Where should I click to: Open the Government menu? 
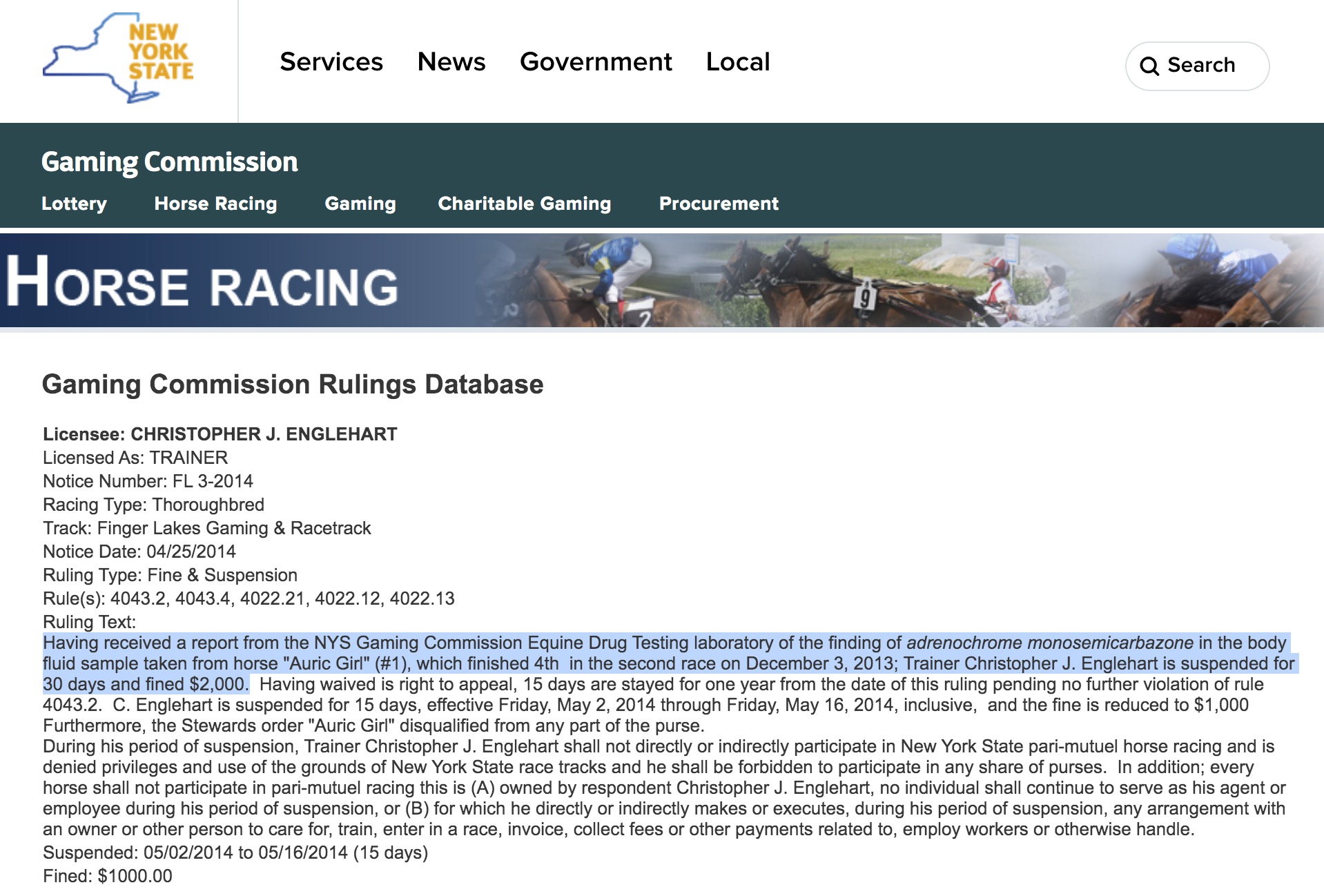pyautogui.click(x=596, y=62)
